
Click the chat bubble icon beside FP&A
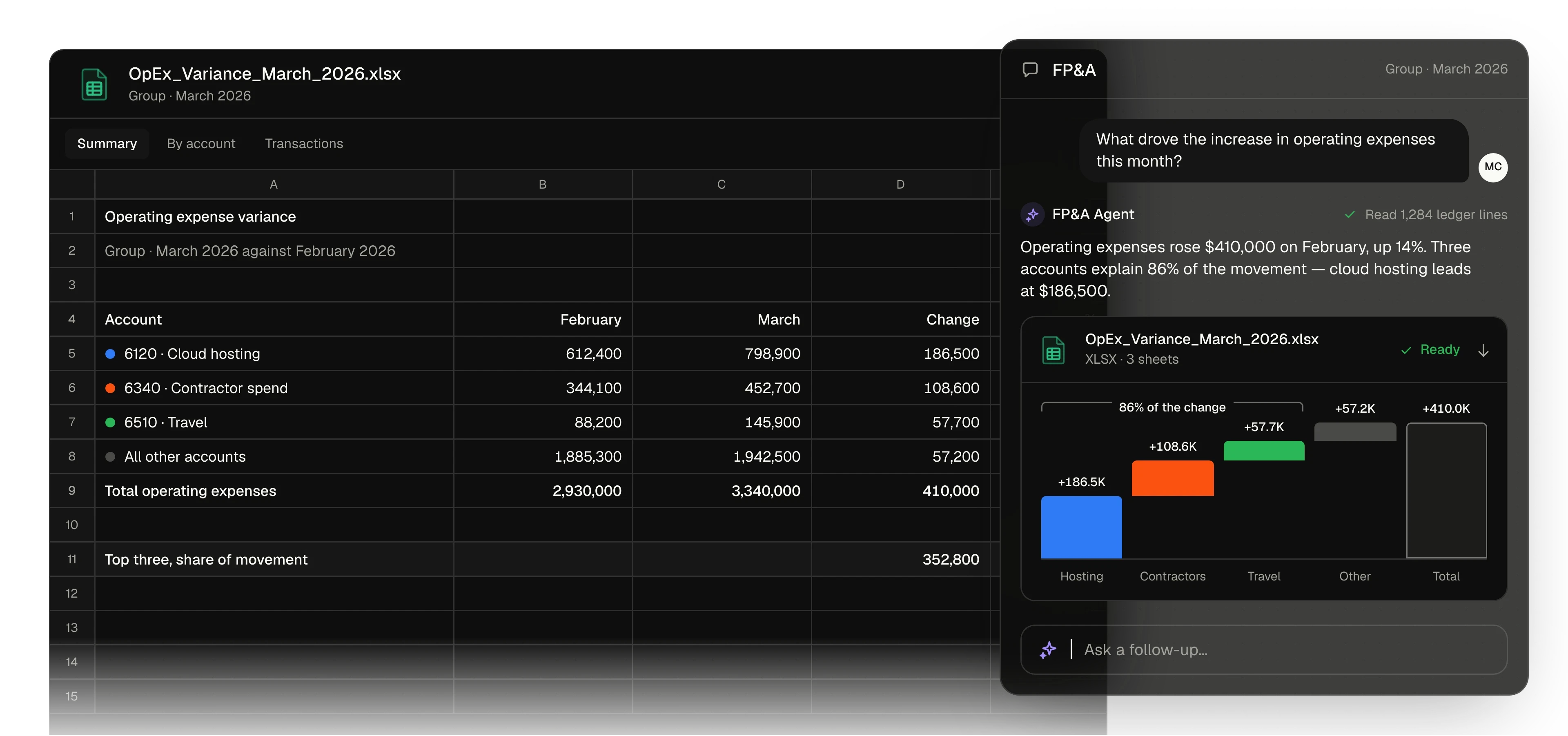pos(1030,70)
